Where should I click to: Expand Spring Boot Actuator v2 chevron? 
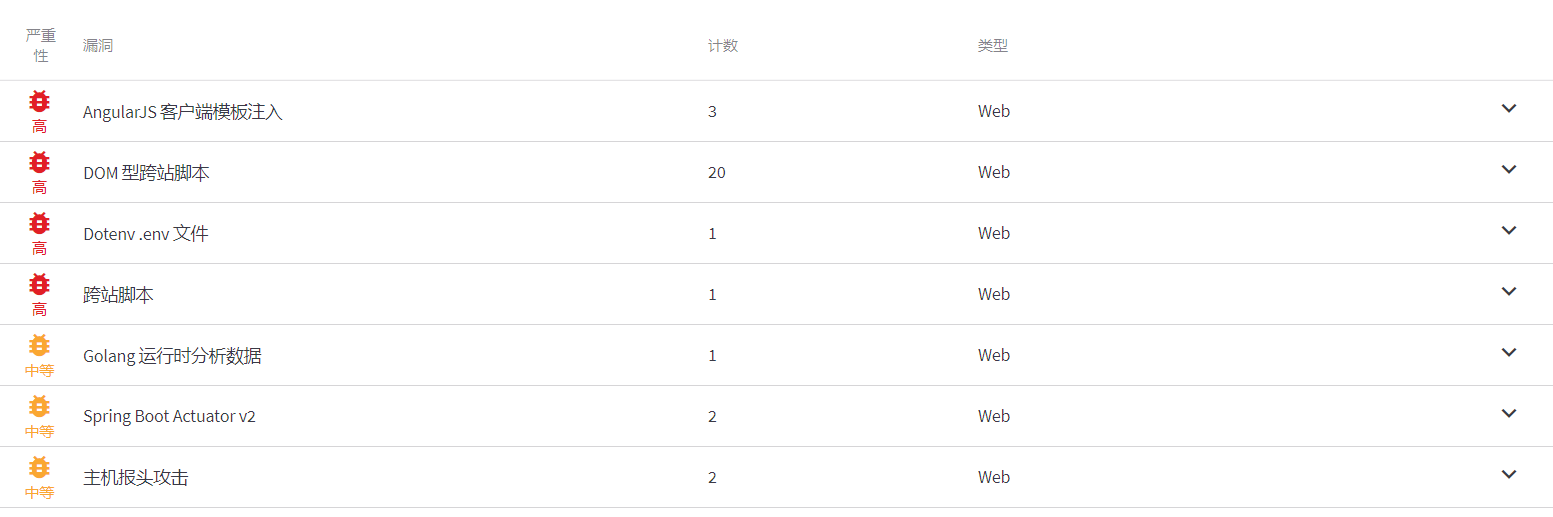click(x=1509, y=413)
